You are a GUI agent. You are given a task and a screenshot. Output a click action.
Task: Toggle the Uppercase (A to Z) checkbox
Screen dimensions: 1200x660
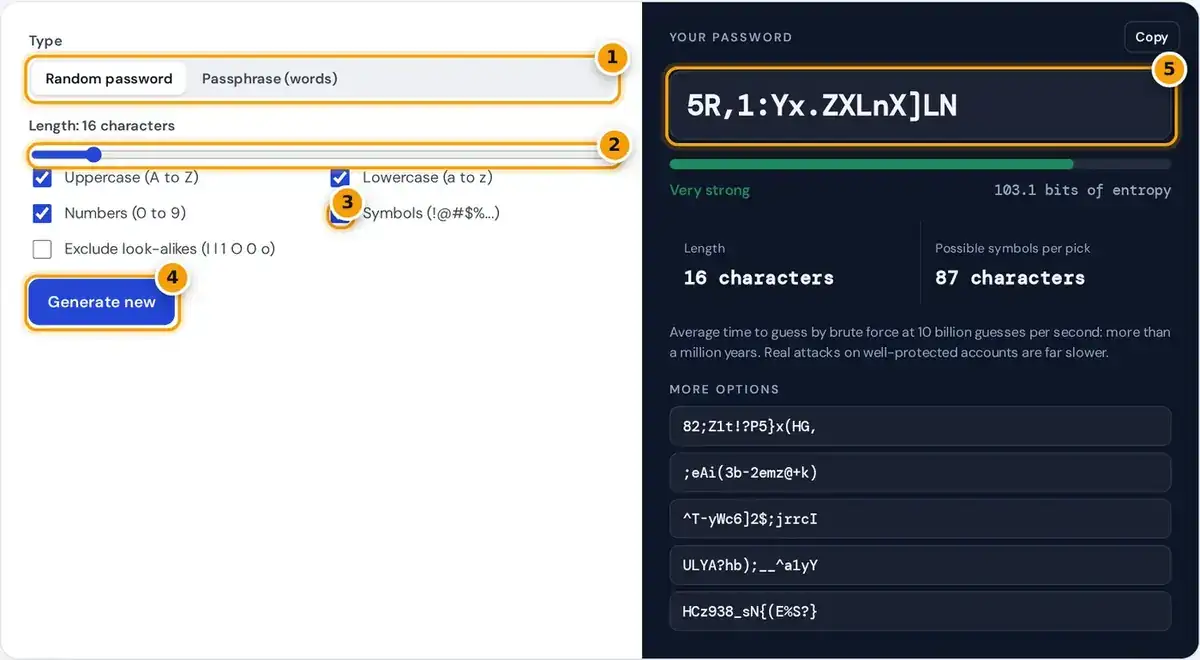coord(42,178)
